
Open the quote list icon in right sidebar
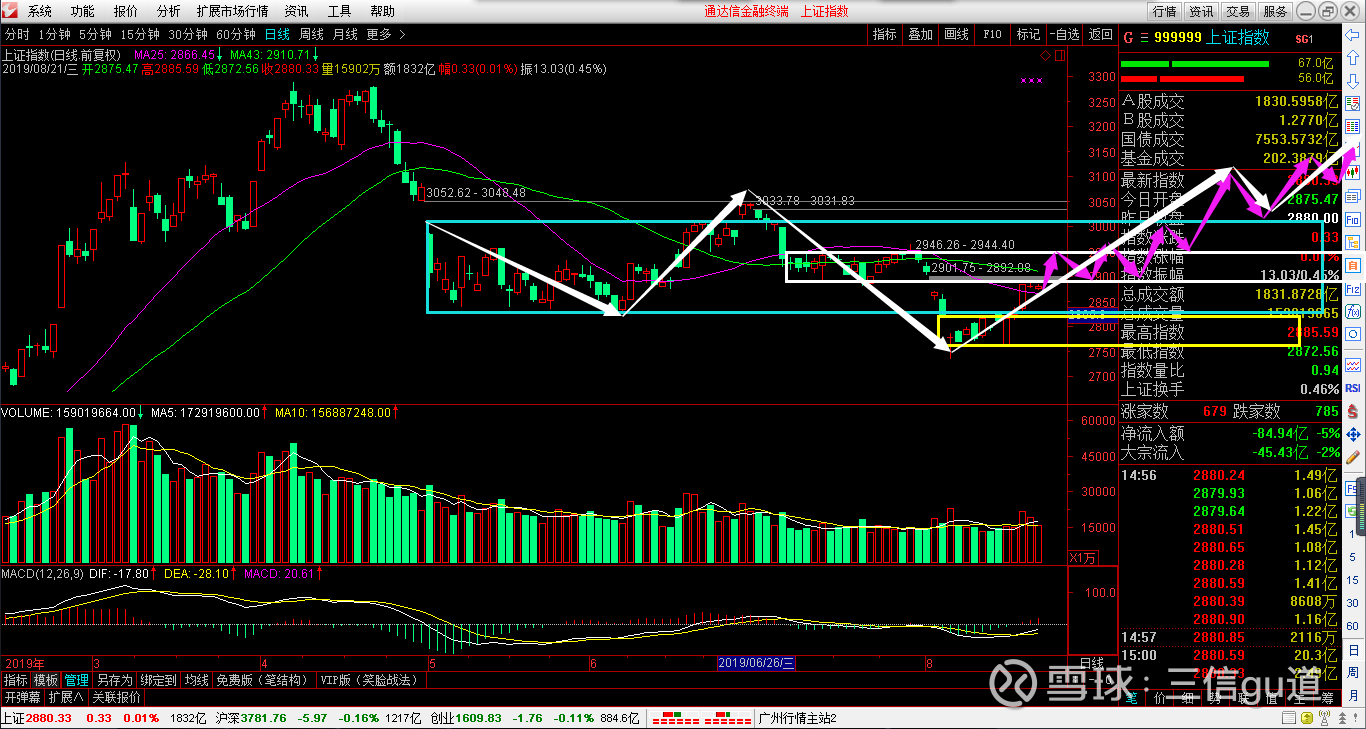(x=1351, y=103)
